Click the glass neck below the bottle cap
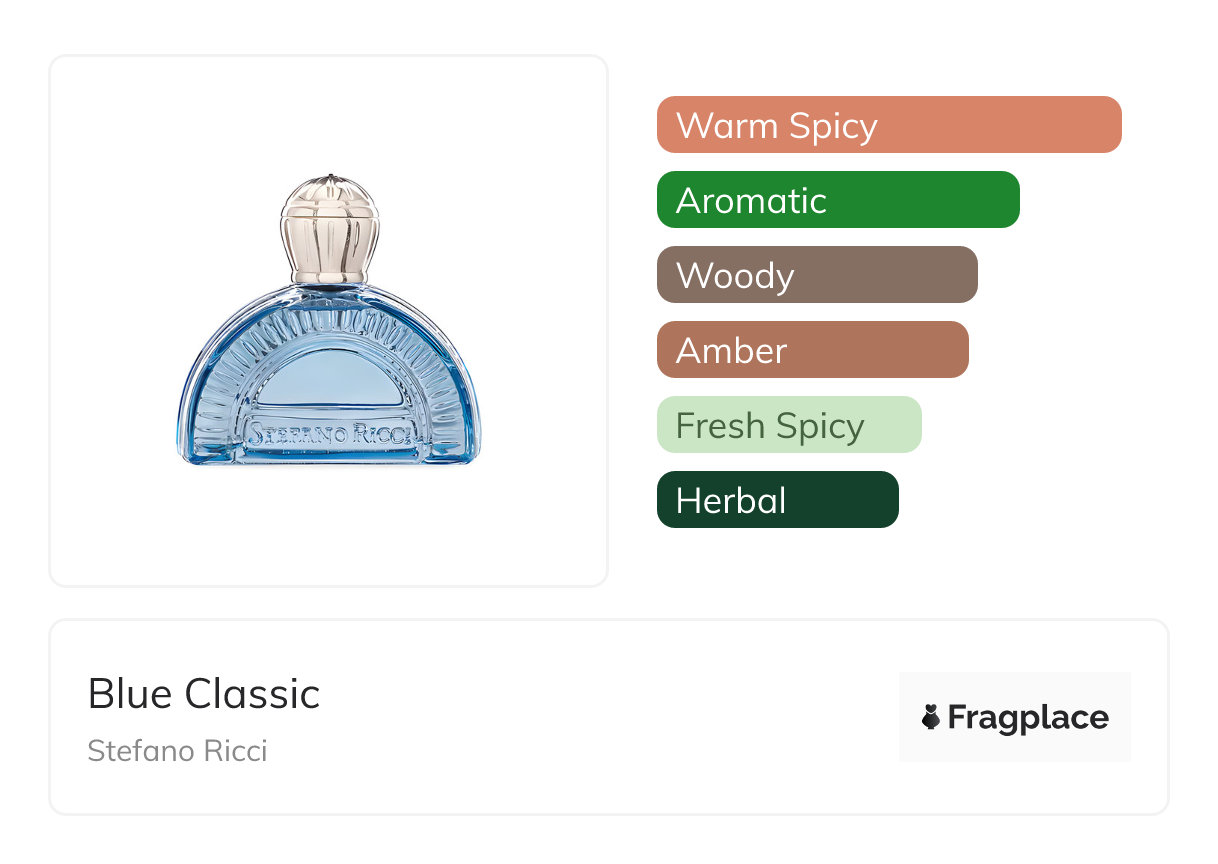1218x864 pixels. 327,288
